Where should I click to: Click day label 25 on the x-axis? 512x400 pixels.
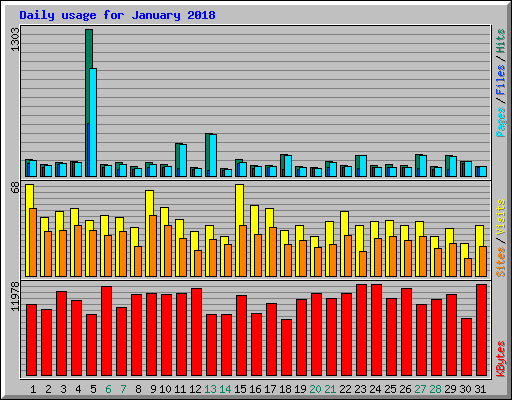pos(390,389)
